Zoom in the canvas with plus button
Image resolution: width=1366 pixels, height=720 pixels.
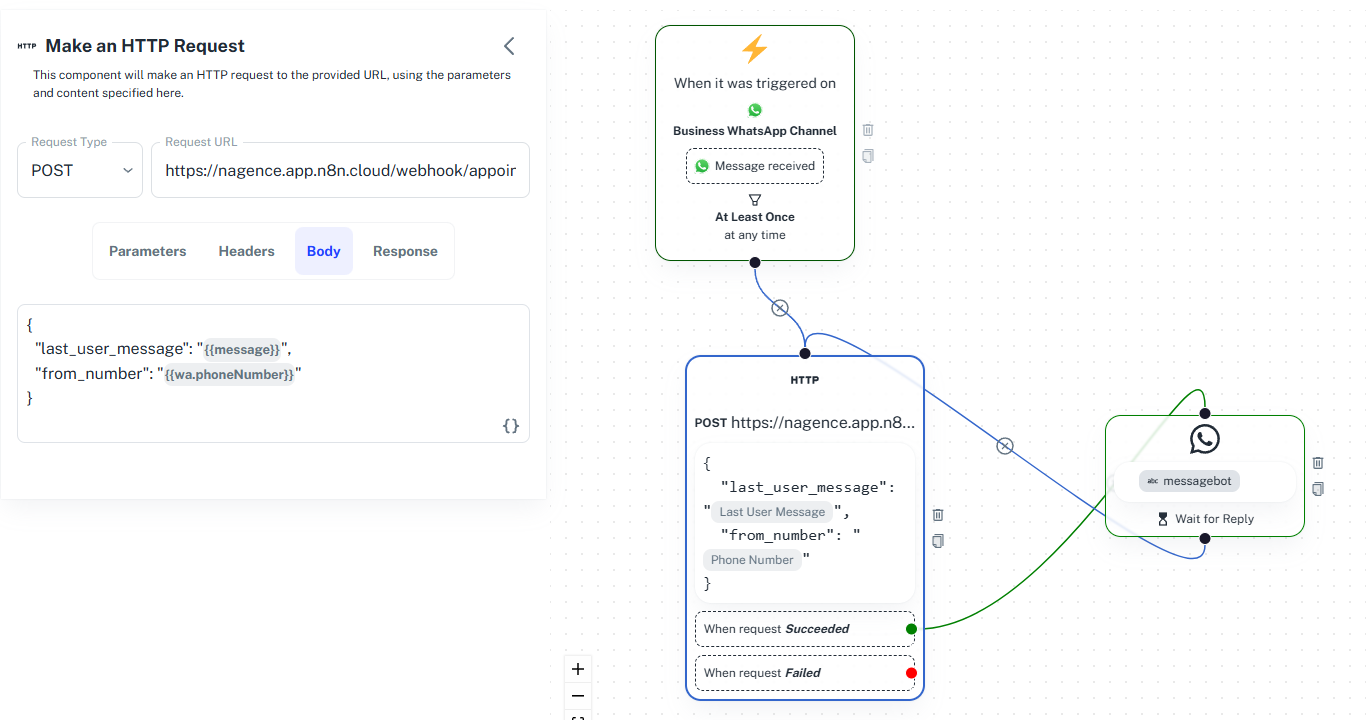tap(577, 669)
